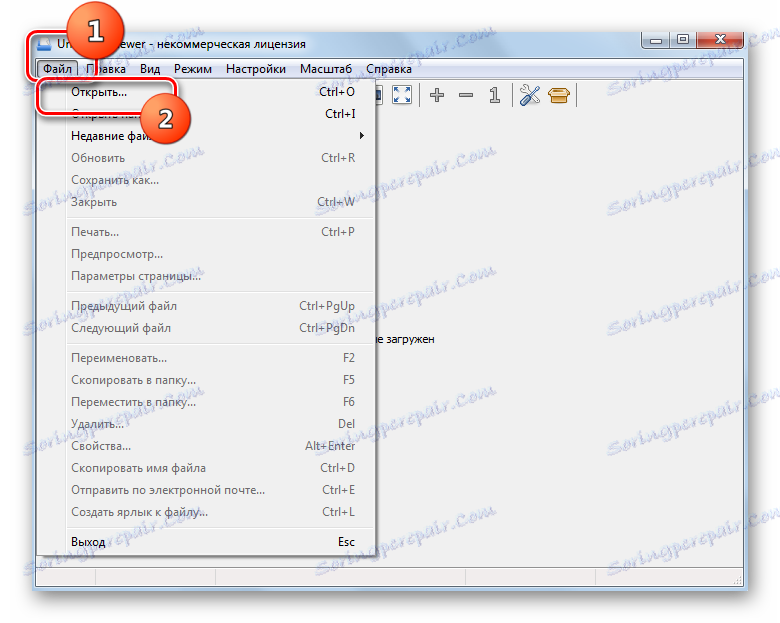
Task: Expand the Недавние файлы submenu arrow
Action: pyautogui.click(x=362, y=135)
